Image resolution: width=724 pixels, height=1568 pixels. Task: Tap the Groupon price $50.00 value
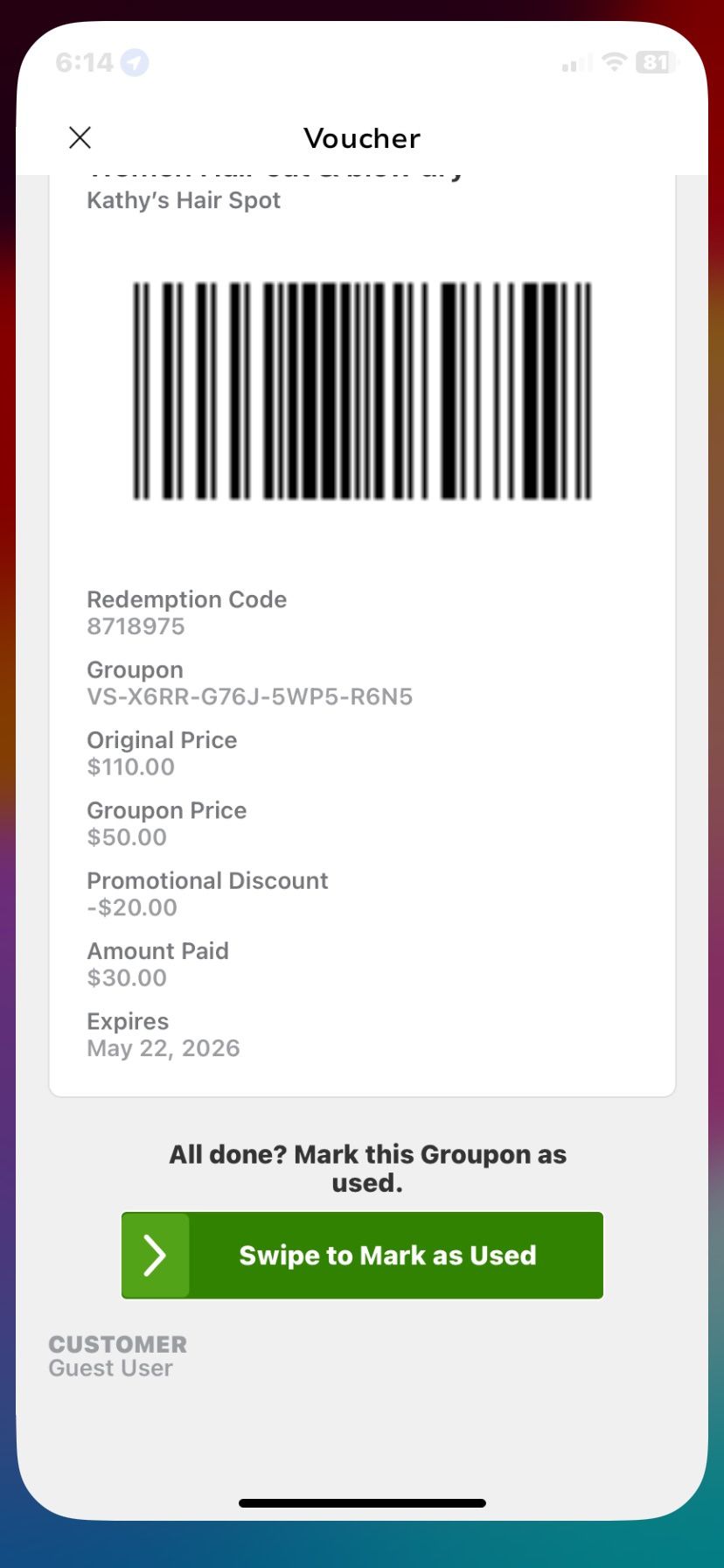tap(127, 836)
